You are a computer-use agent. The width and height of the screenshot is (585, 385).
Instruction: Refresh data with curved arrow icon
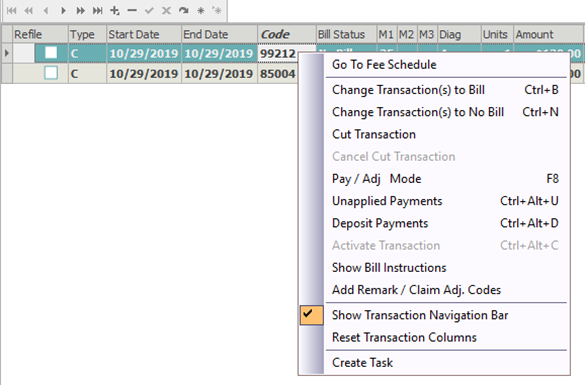(183, 10)
